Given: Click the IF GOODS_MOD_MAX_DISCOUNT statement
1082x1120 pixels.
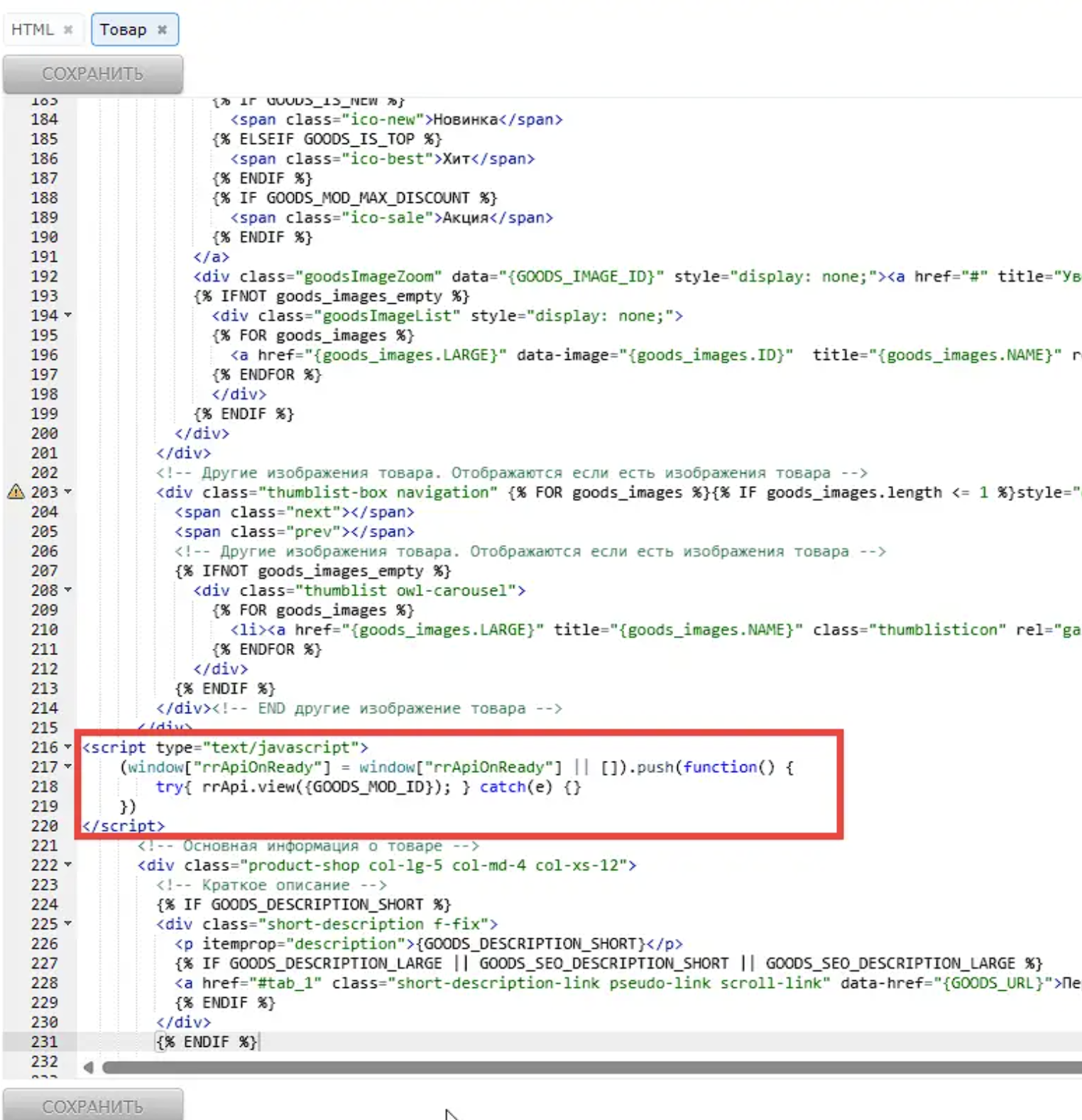Looking at the screenshot, I should (354, 198).
